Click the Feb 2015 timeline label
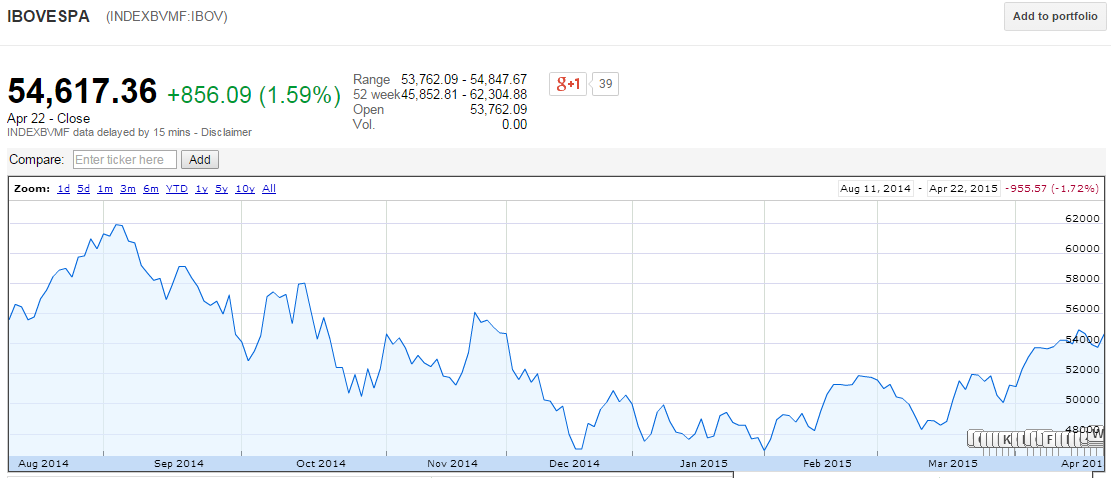 (828, 464)
